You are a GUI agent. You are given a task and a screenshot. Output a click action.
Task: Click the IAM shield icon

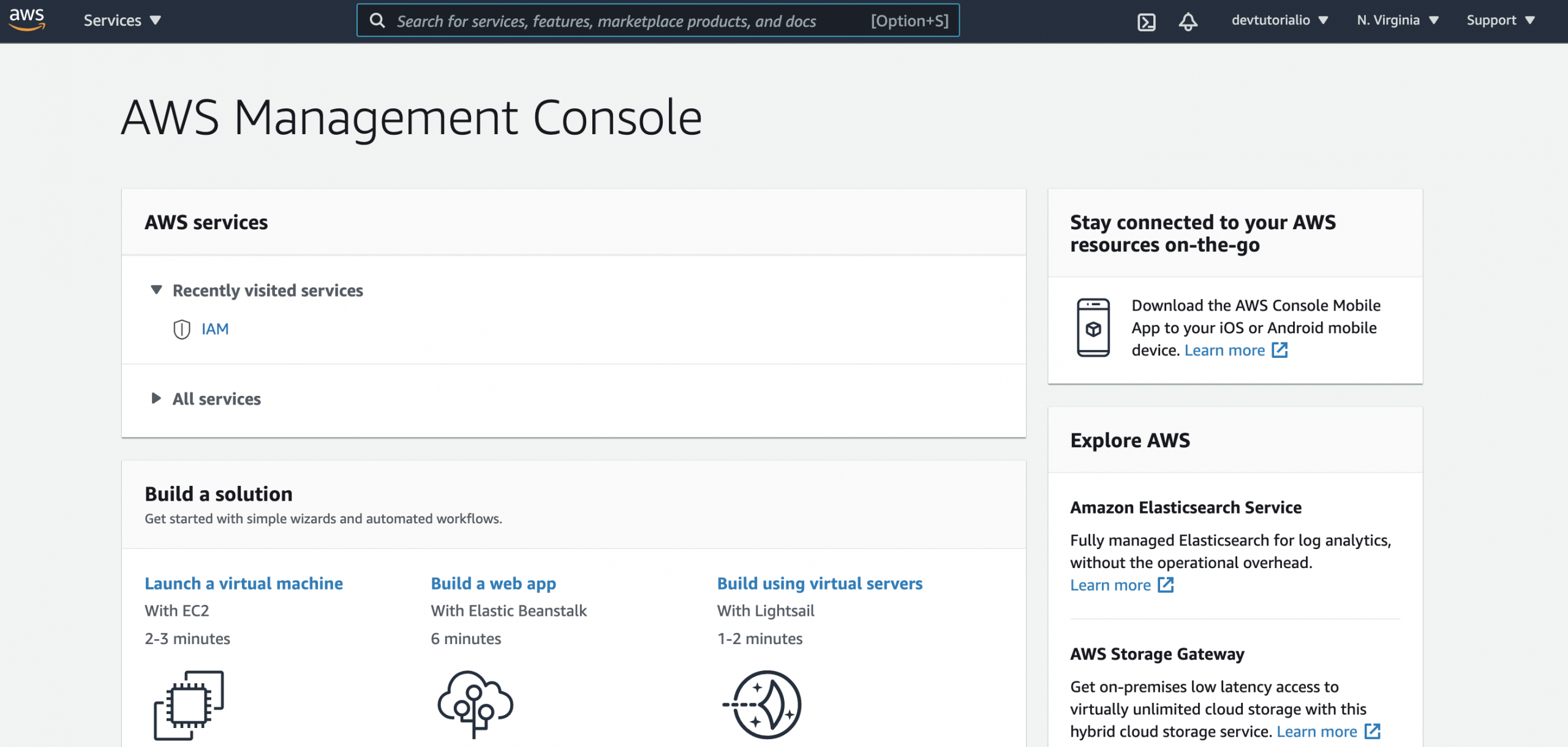181,329
